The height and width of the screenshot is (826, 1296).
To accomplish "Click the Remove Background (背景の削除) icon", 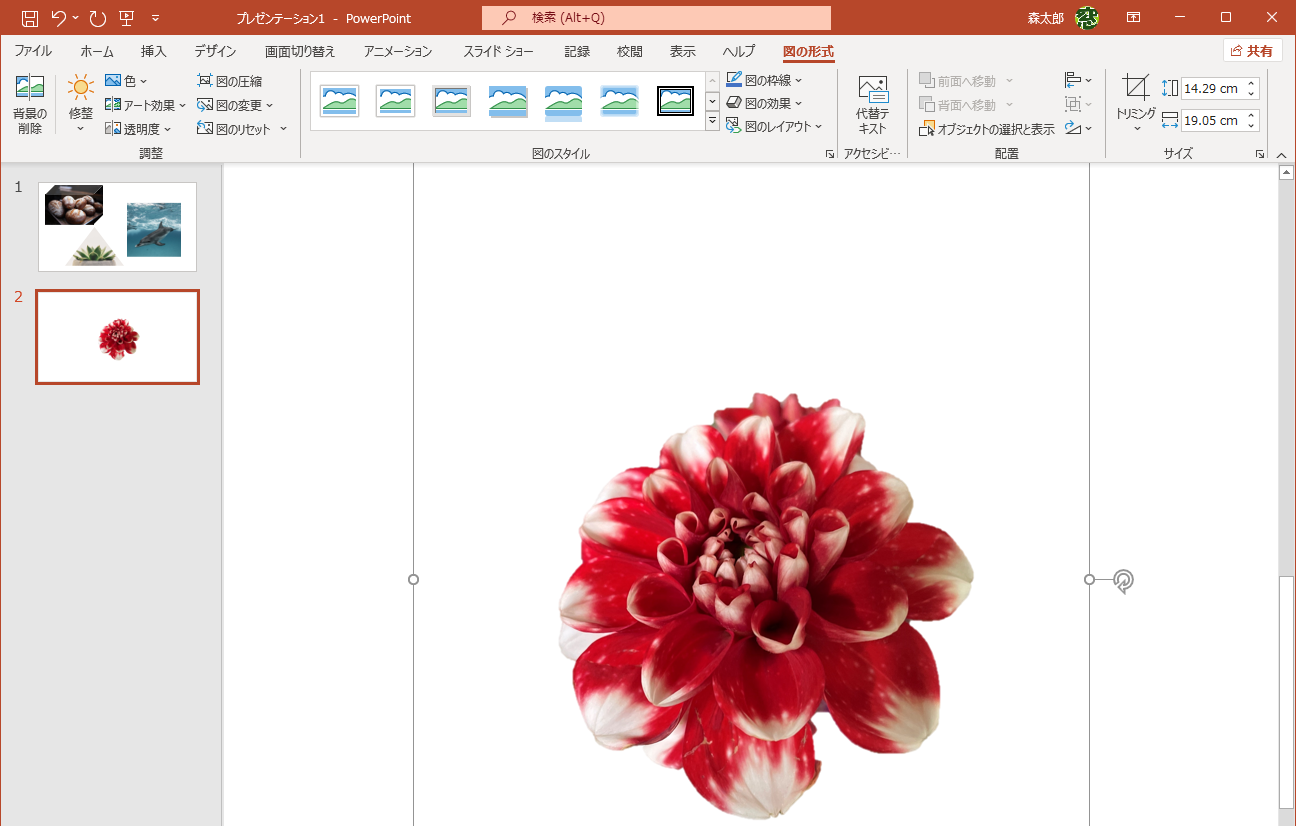I will click(29, 88).
